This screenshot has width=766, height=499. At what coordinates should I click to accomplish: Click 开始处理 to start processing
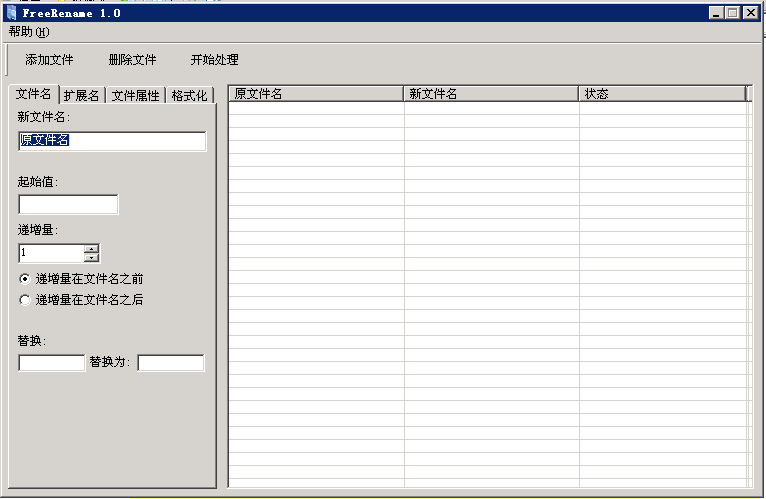pyautogui.click(x=214, y=60)
